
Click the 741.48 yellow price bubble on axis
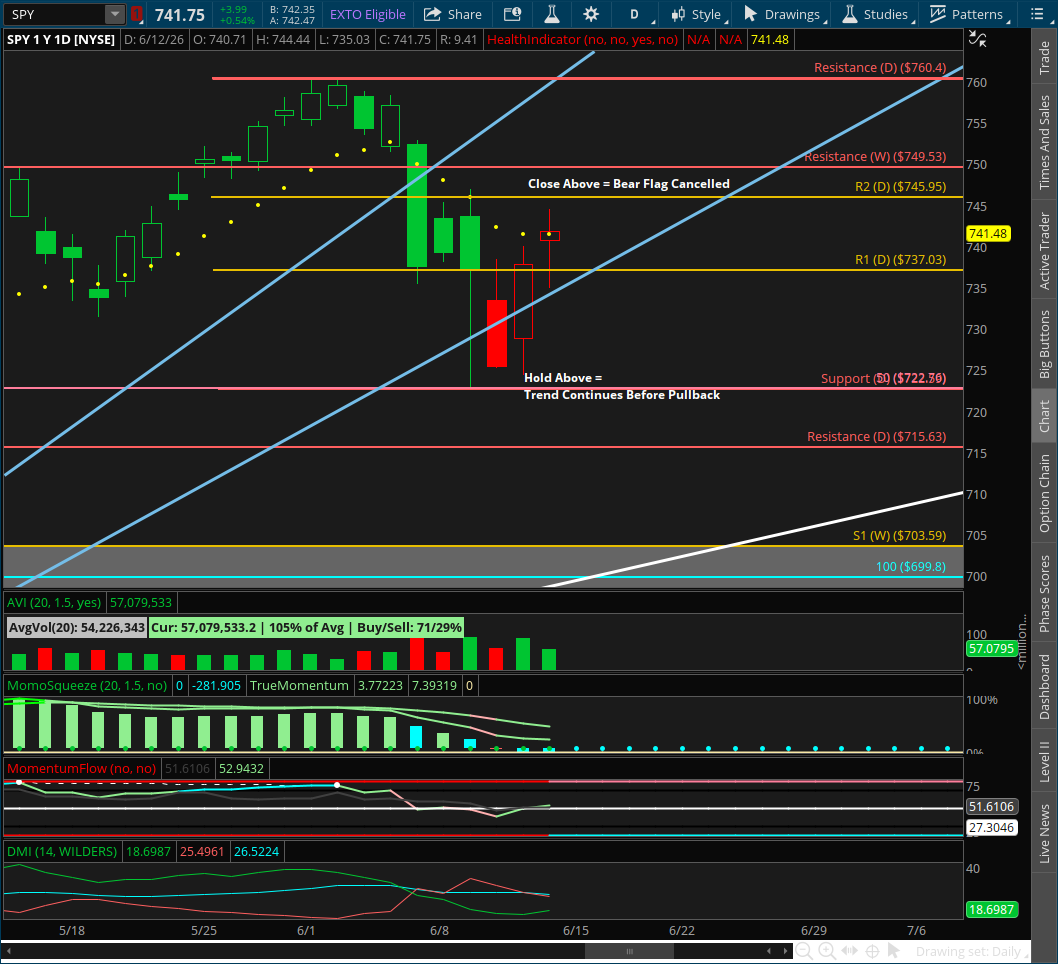pyautogui.click(x=988, y=233)
